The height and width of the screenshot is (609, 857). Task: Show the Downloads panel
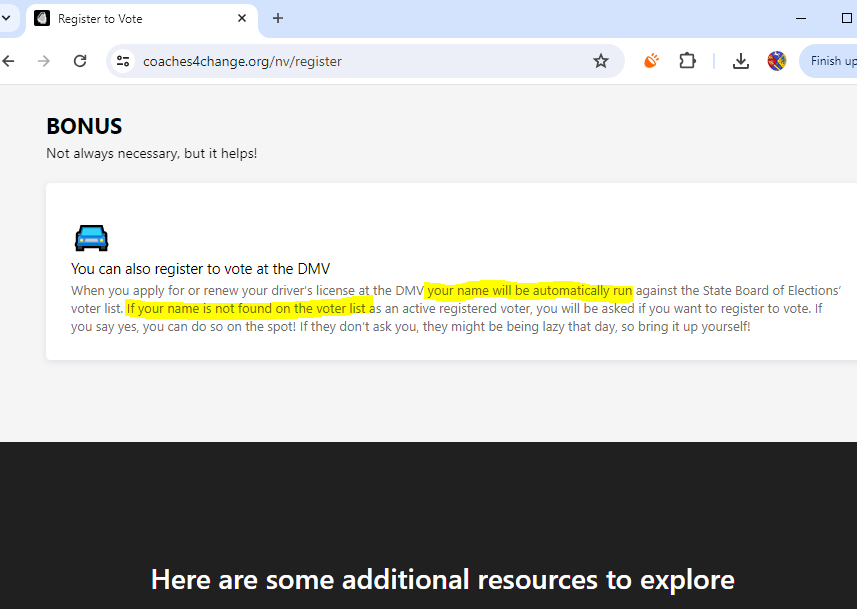(x=741, y=61)
